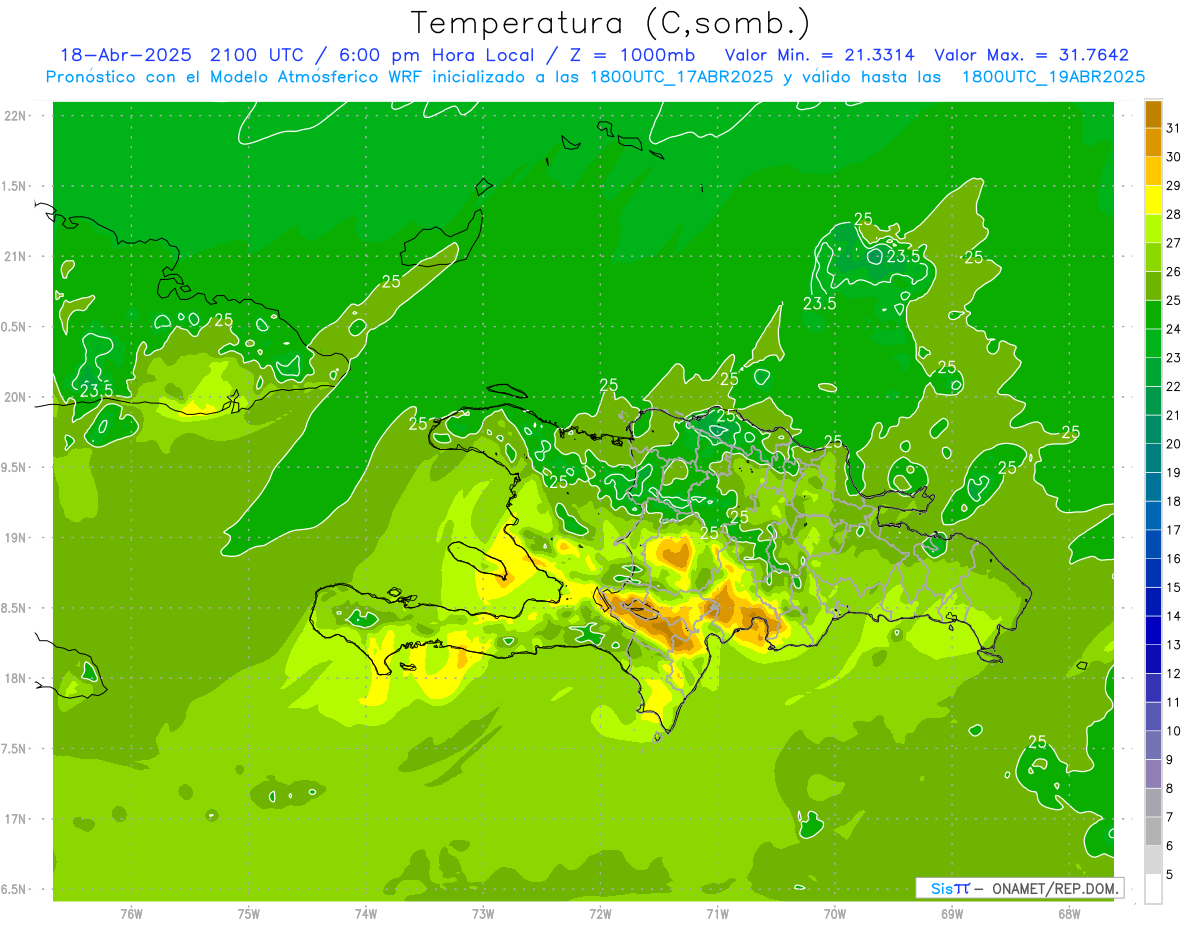The width and height of the screenshot is (1200, 927).
Task: Click legend swatch between 26 and 27
Action: point(1153,257)
